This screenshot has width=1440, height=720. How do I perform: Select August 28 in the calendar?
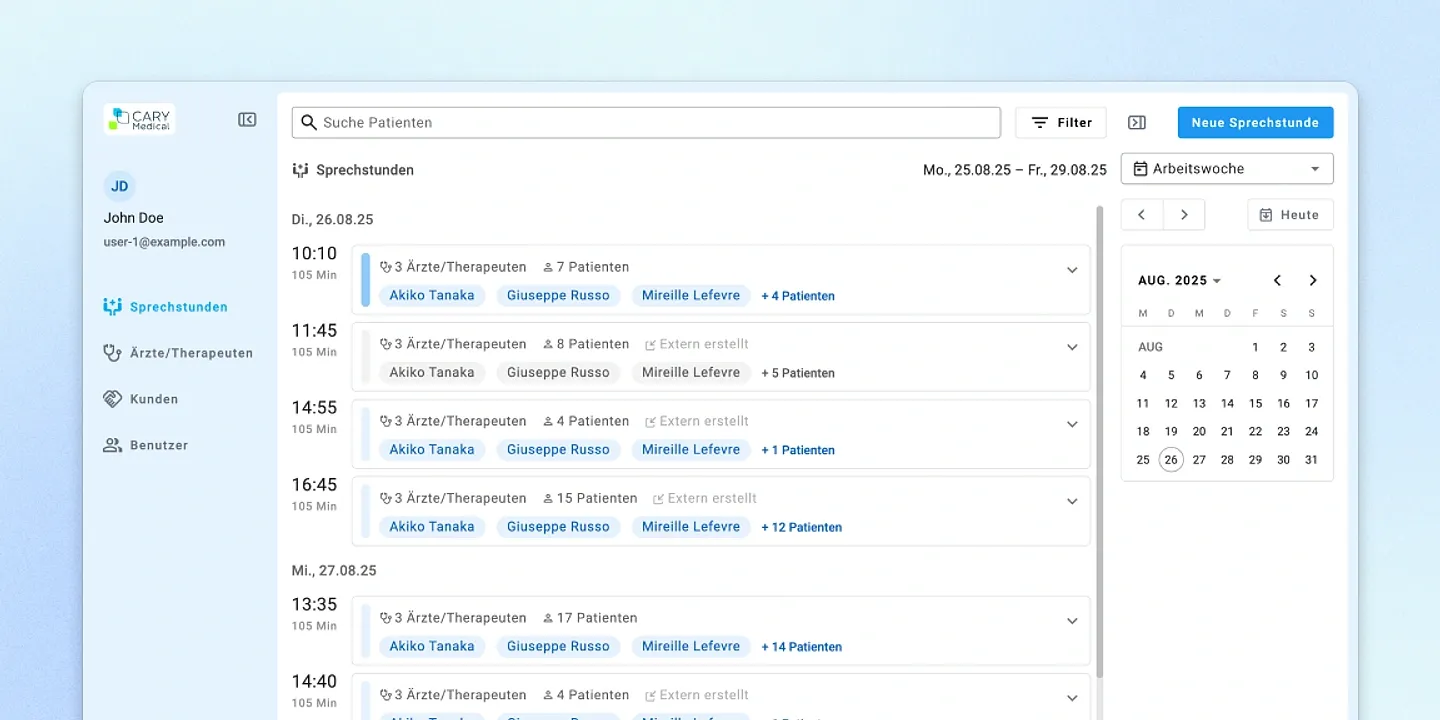[x=1227, y=460]
